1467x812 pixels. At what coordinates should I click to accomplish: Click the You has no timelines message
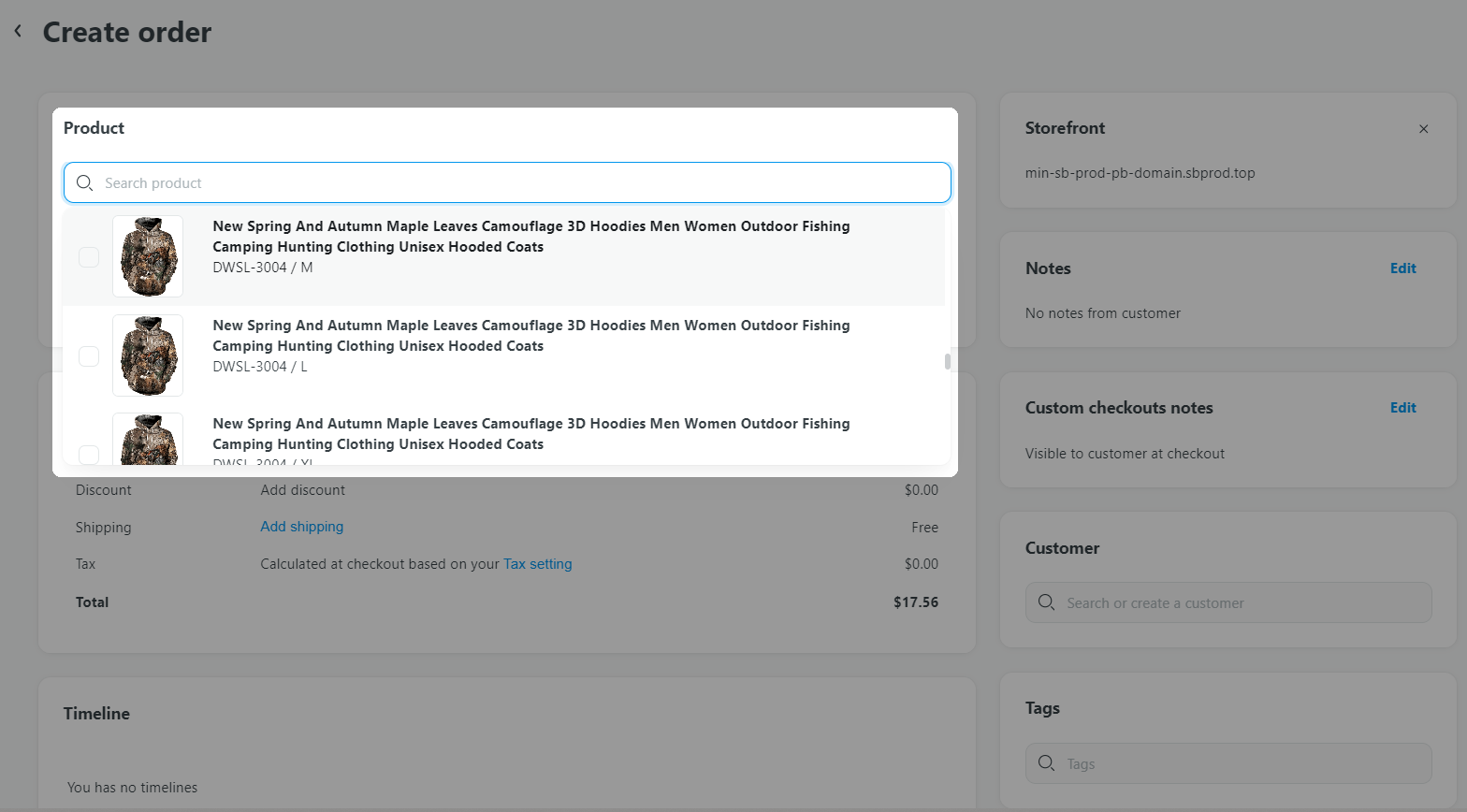[132, 788]
